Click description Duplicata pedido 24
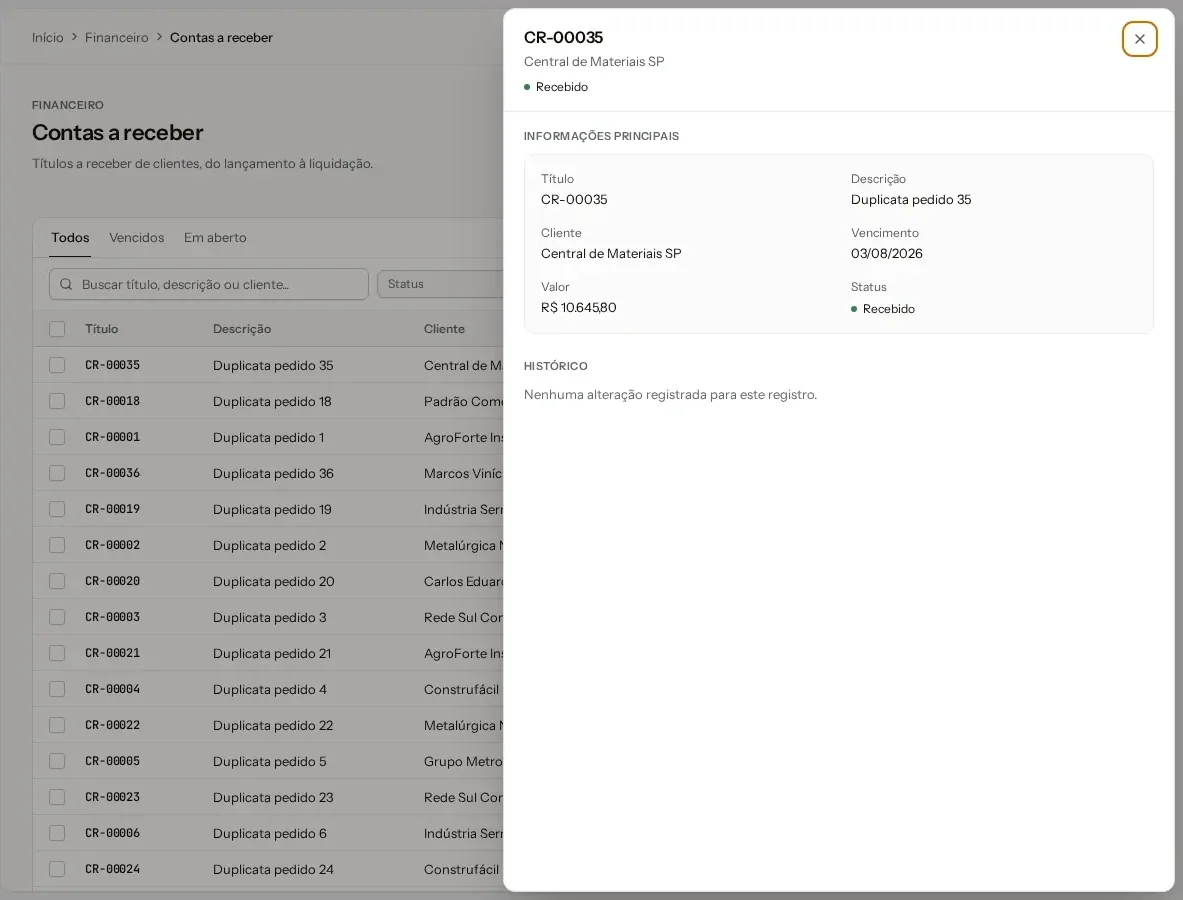Image resolution: width=1183 pixels, height=900 pixels. [273, 870]
